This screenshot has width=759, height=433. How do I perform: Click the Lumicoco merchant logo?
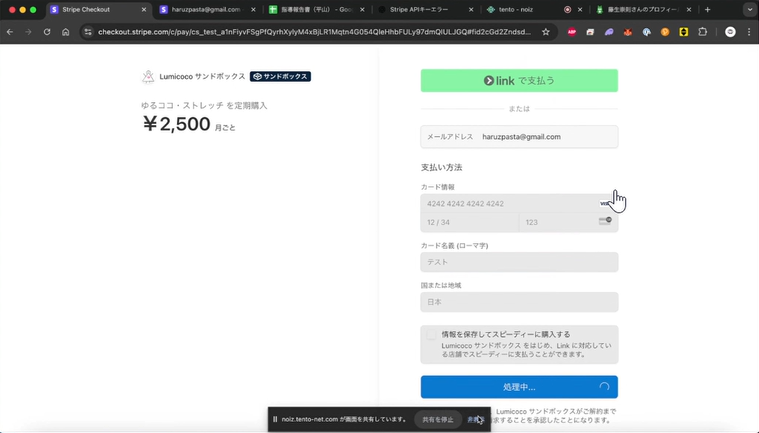(148, 76)
